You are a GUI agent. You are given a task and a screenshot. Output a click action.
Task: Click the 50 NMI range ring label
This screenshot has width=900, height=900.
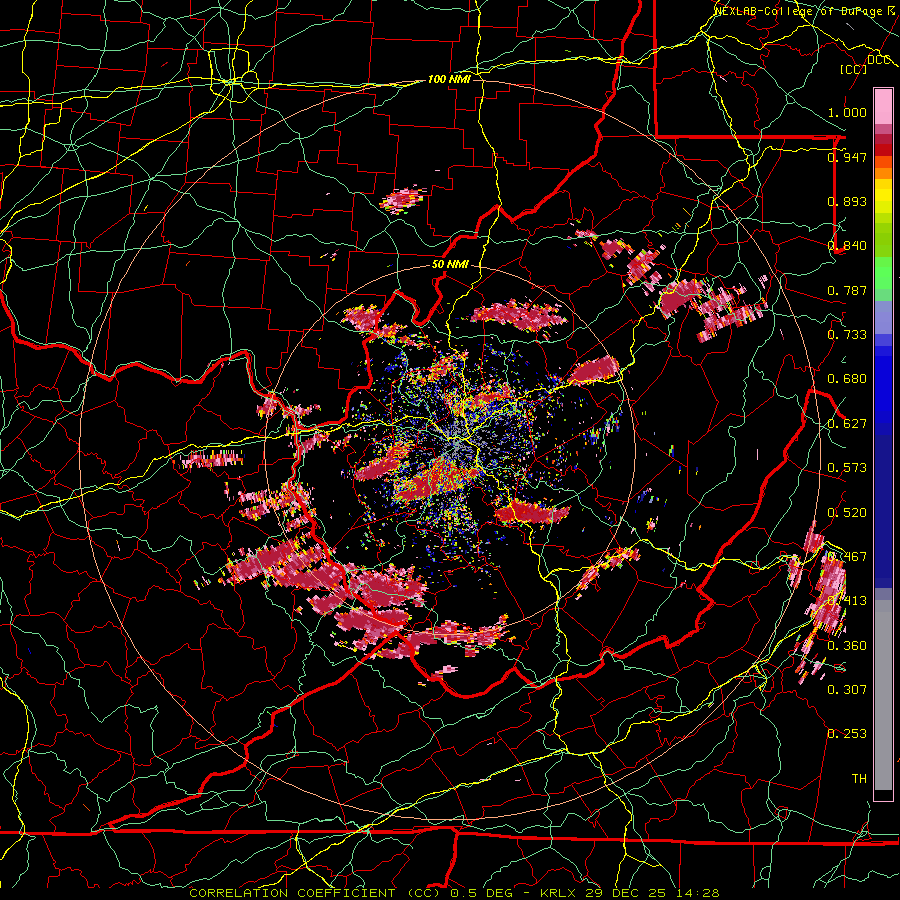[x=450, y=265]
